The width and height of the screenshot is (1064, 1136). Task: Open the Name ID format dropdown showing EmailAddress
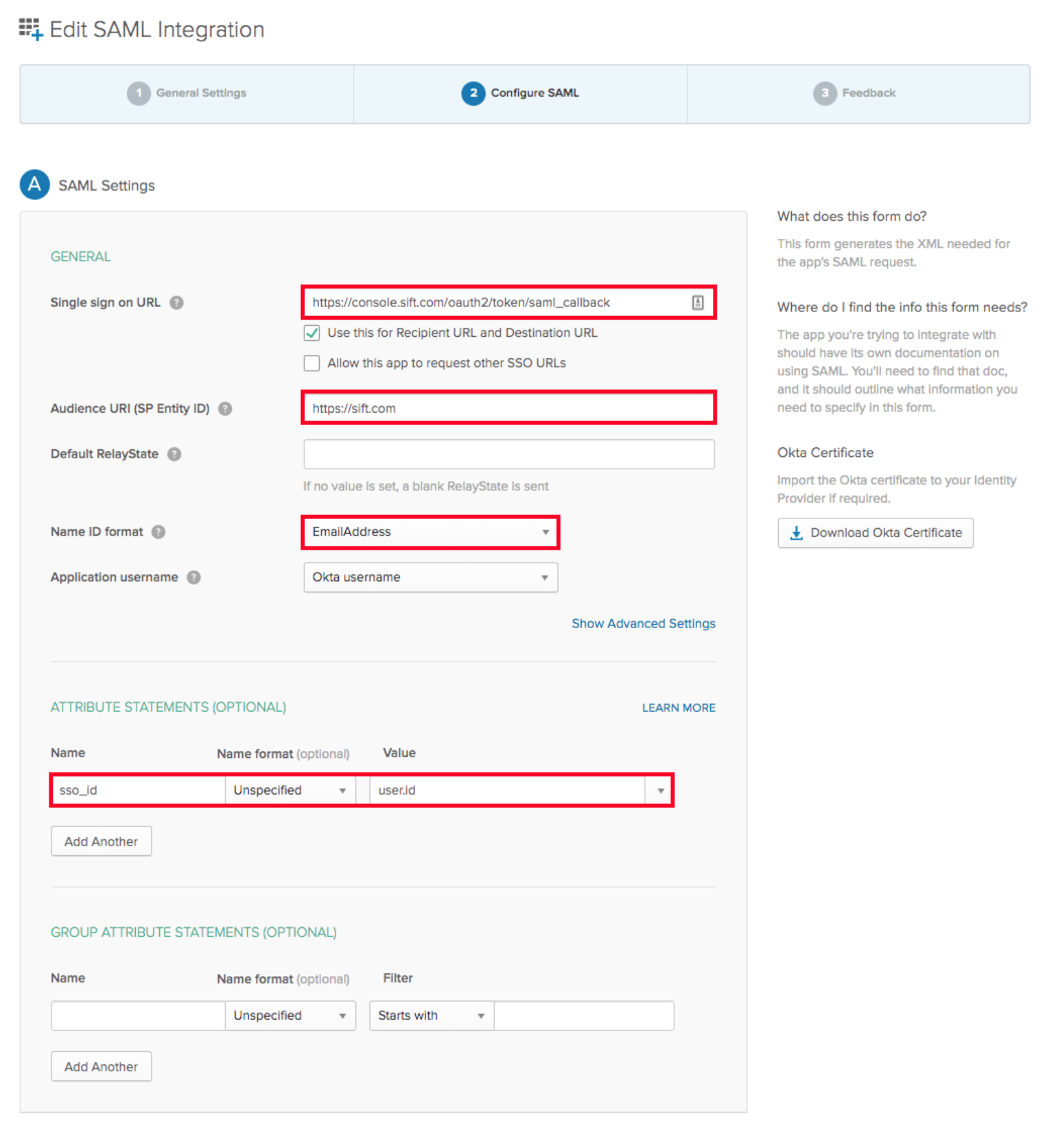tap(431, 532)
